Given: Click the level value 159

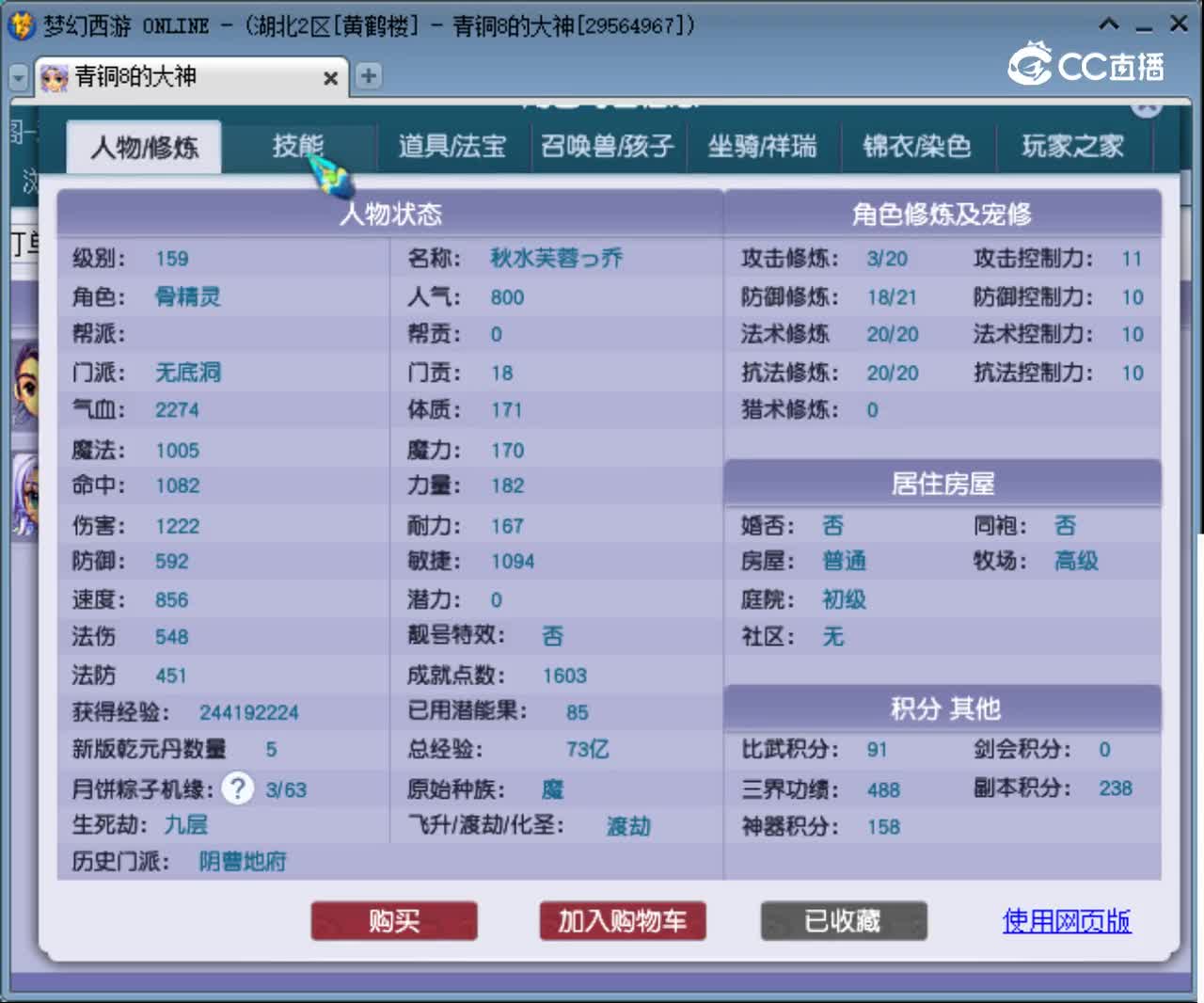Looking at the screenshot, I should coord(172,259).
